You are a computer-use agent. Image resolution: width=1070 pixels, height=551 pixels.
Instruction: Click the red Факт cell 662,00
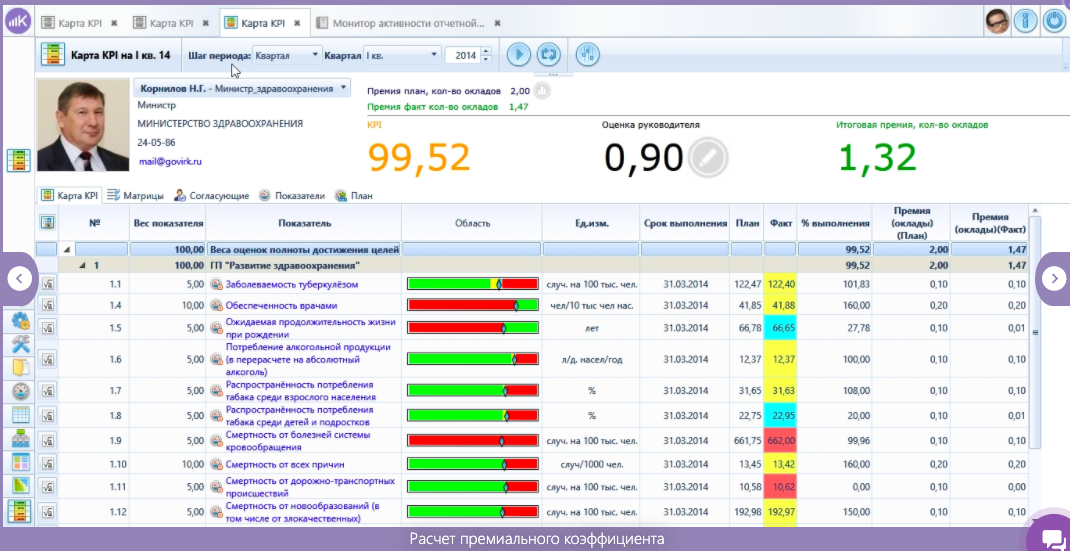(781, 440)
